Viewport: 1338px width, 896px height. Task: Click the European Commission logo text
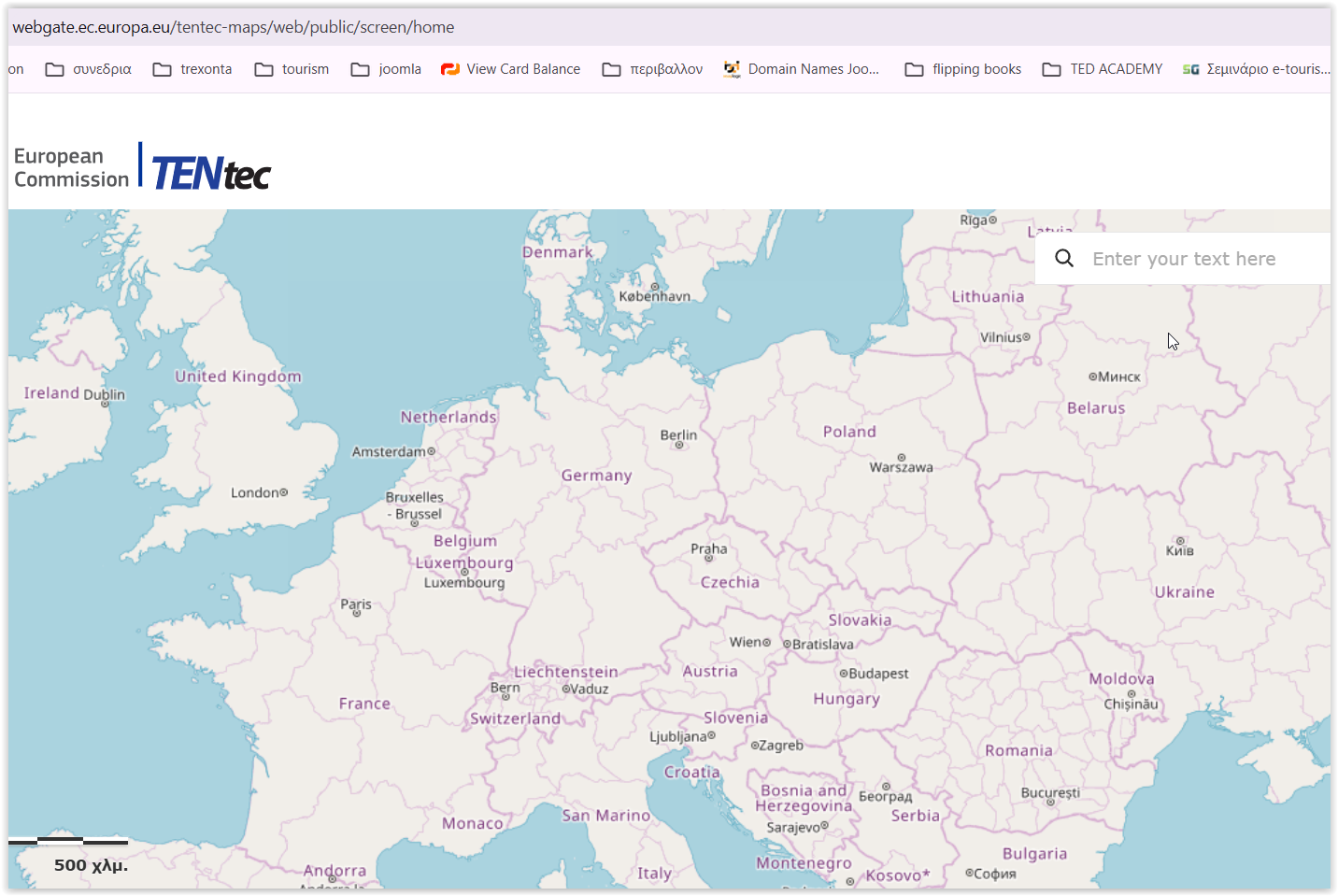[x=71, y=168]
